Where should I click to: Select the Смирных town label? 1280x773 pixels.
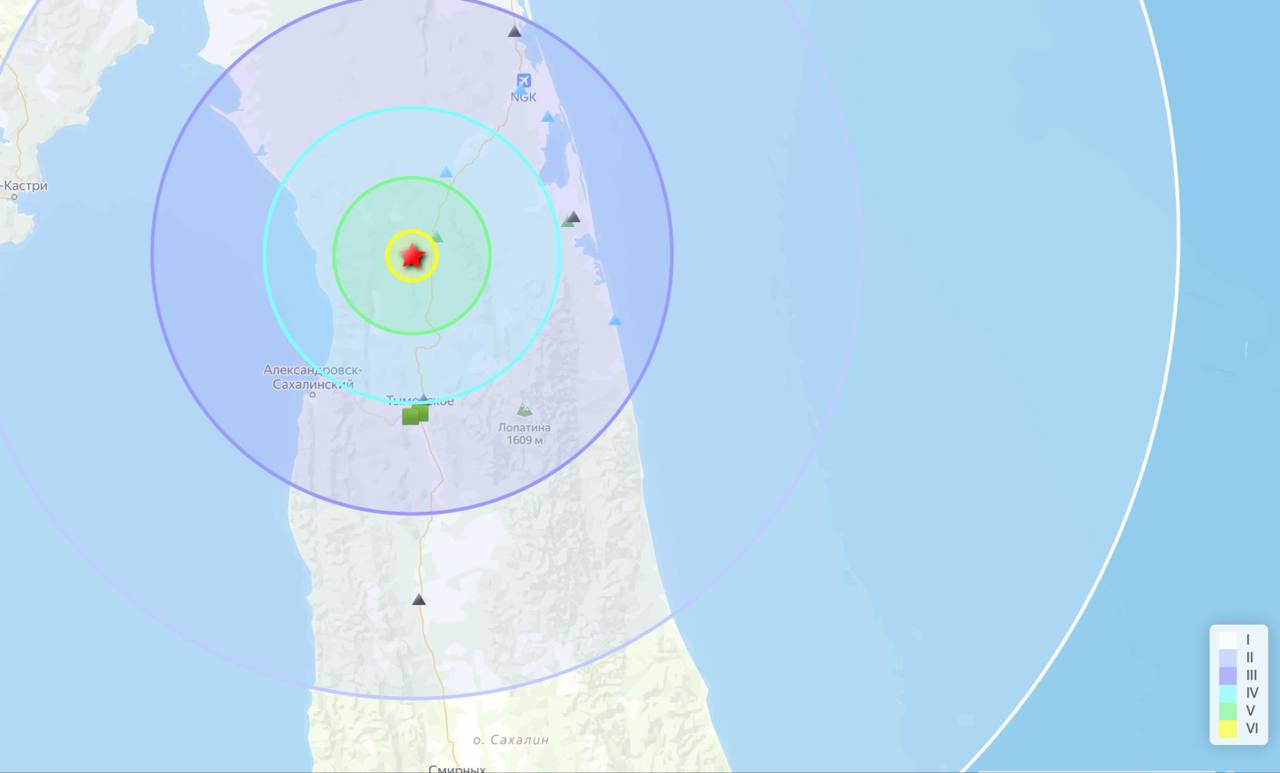457,767
